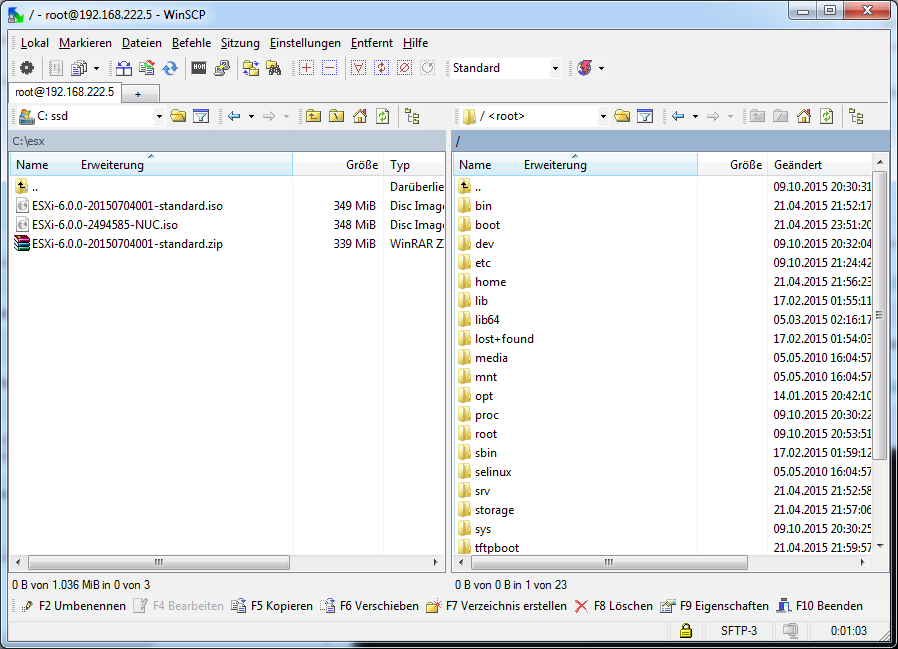Open the Sitzung menu
Image resolution: width=898 pixels, height=649 pixels.
(x=240, y=43)
